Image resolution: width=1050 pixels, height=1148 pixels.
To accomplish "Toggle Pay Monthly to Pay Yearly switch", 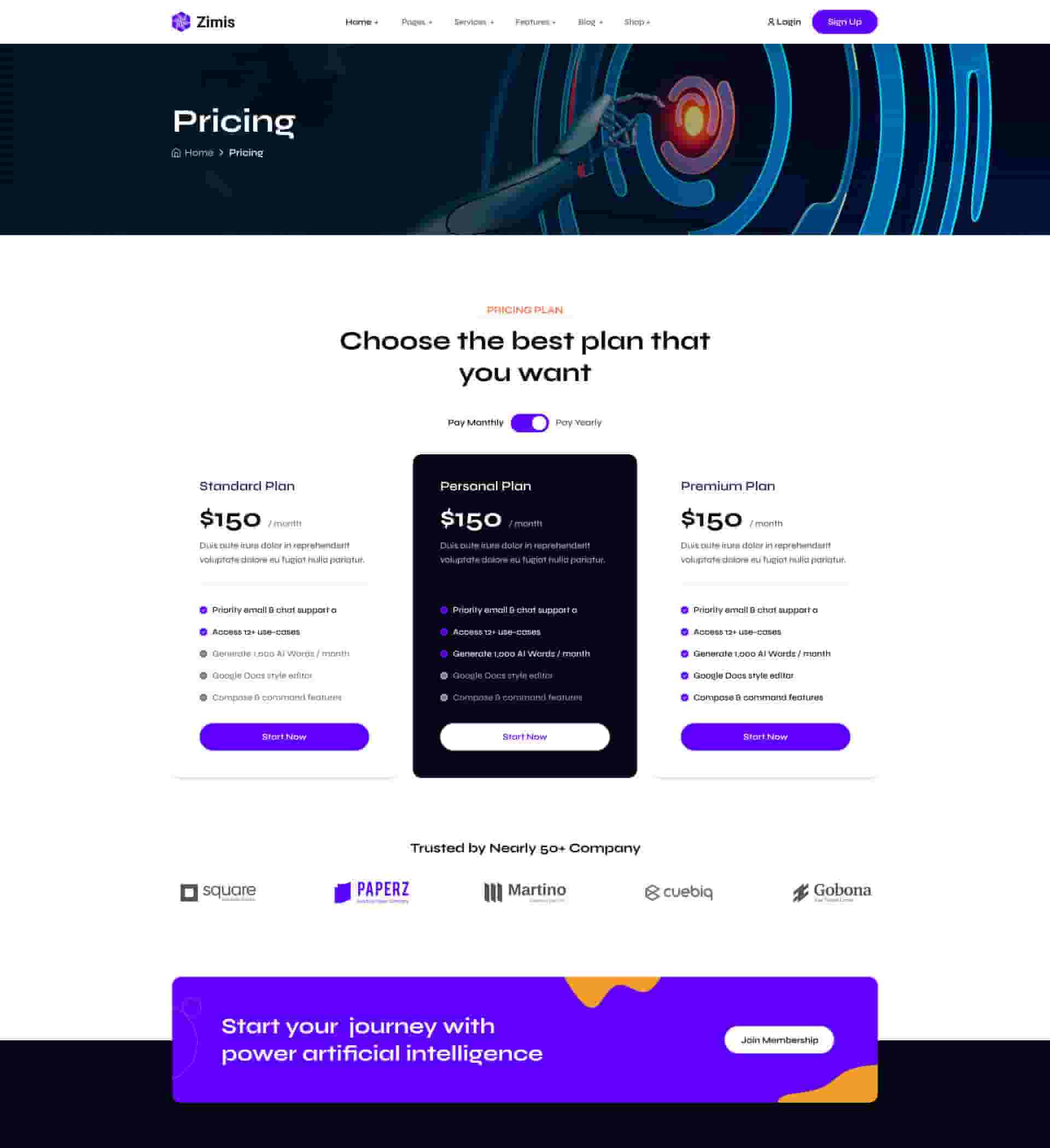I will point(529,422).
